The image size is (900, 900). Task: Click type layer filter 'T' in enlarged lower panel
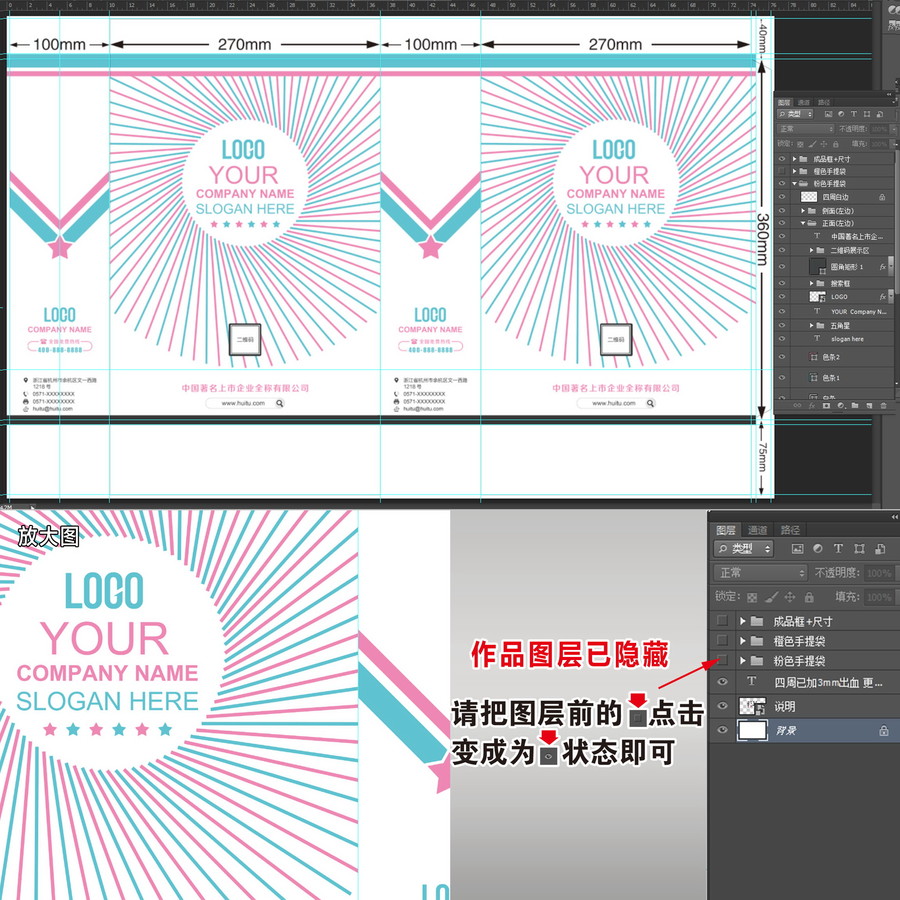838,549
